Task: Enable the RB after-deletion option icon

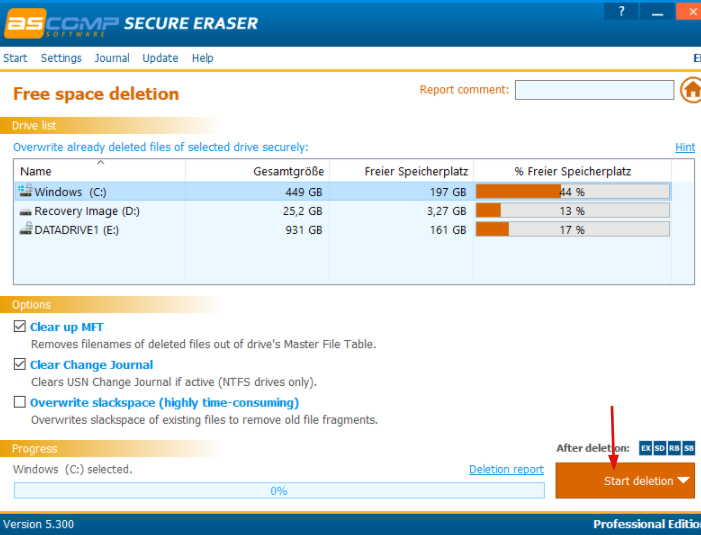Action: coord(674,449)
